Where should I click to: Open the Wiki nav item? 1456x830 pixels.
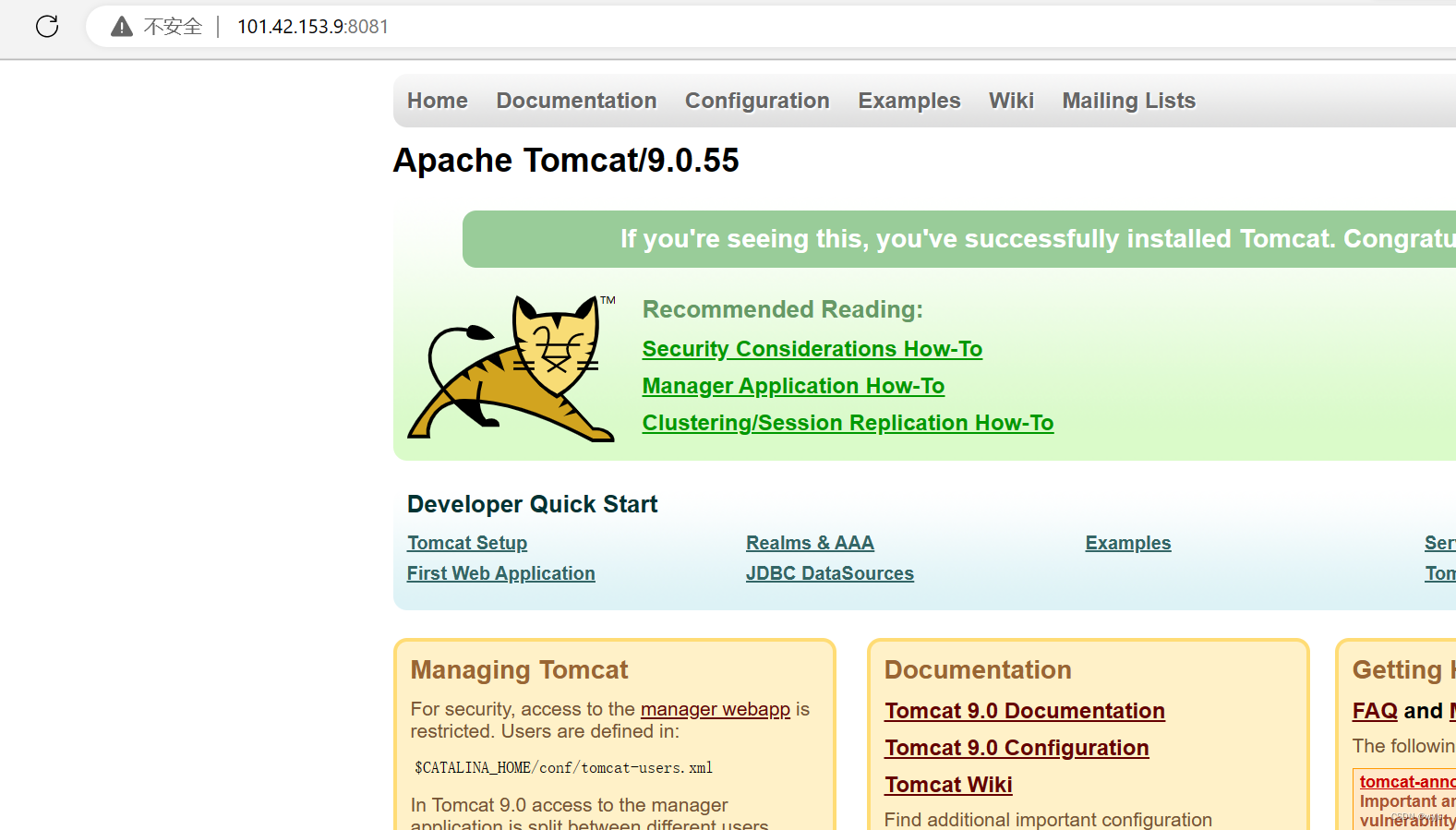pos(1011,101)
